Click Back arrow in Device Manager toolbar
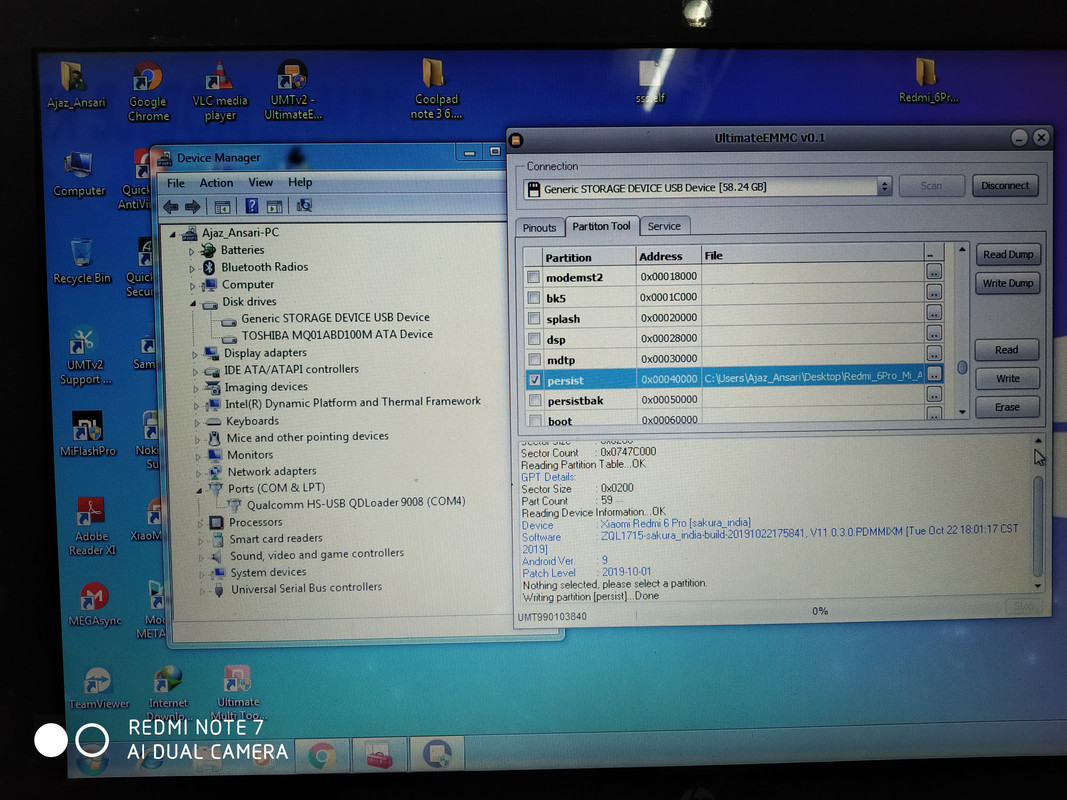Screen dimensions: 1067x800 click(x=171, y=206)
